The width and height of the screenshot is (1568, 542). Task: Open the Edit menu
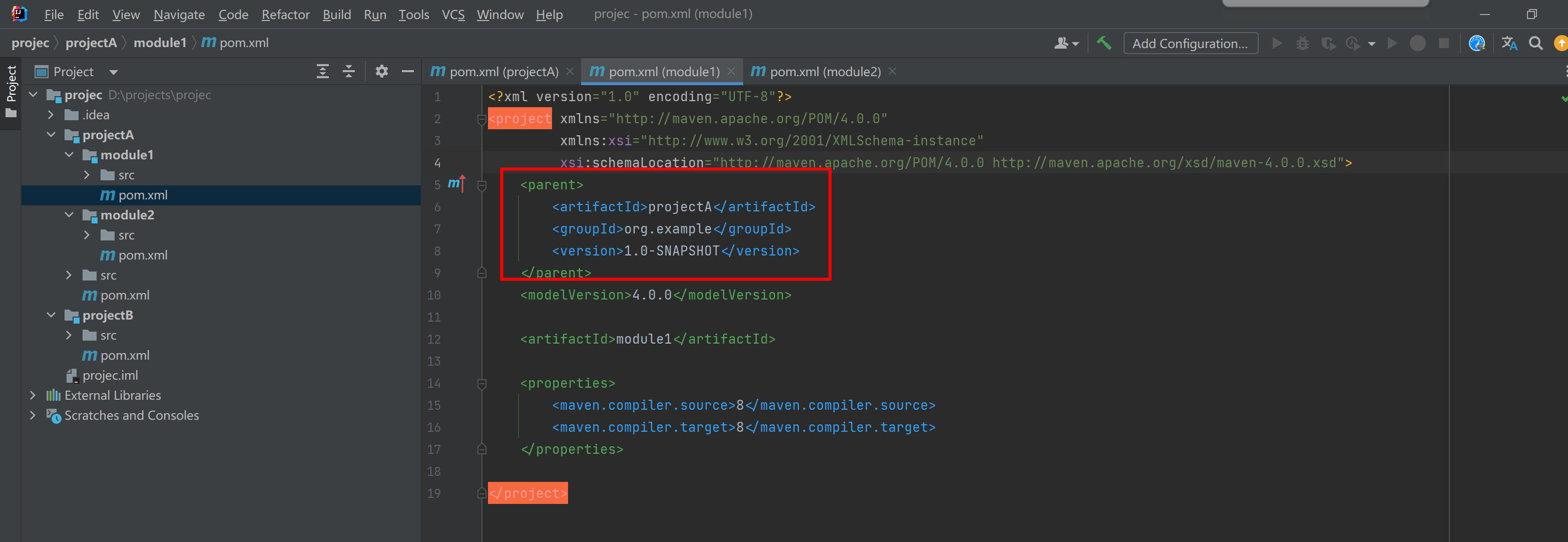pyautogui.click(x=88, y=14)
